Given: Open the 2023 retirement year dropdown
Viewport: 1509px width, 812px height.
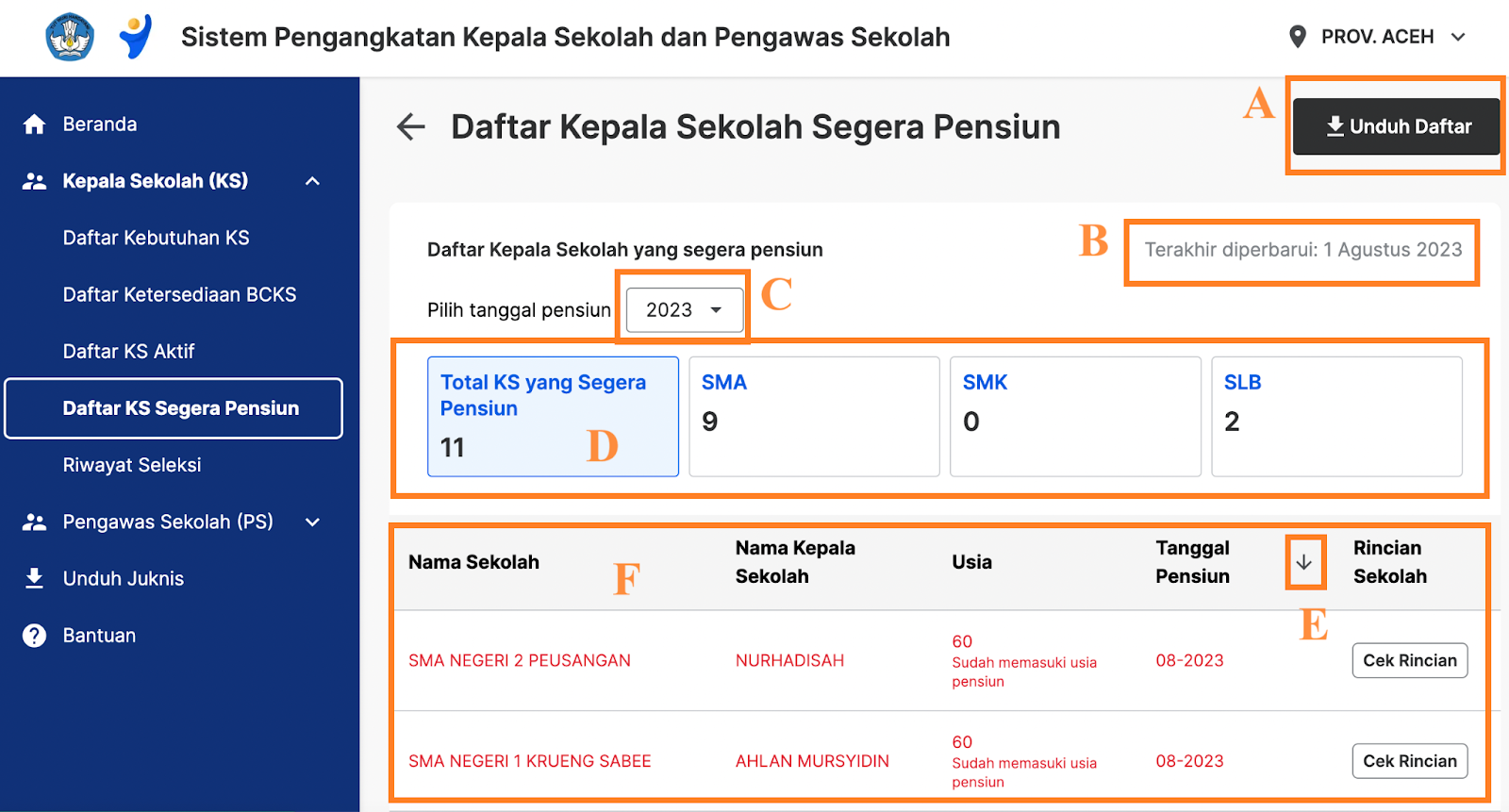Looking at the screenshot, I should (x=684, y=309).
